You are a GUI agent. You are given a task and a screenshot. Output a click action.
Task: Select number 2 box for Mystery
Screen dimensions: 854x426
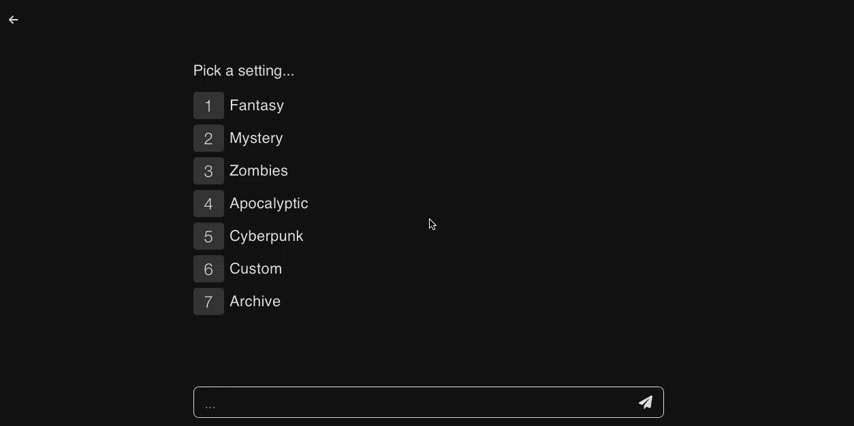[209, 138]
